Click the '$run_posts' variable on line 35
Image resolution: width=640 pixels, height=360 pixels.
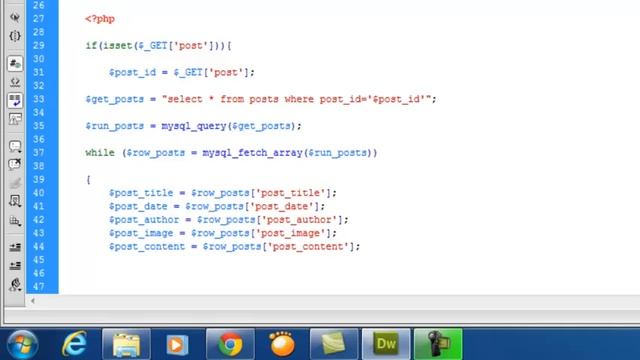coord(115,127)
